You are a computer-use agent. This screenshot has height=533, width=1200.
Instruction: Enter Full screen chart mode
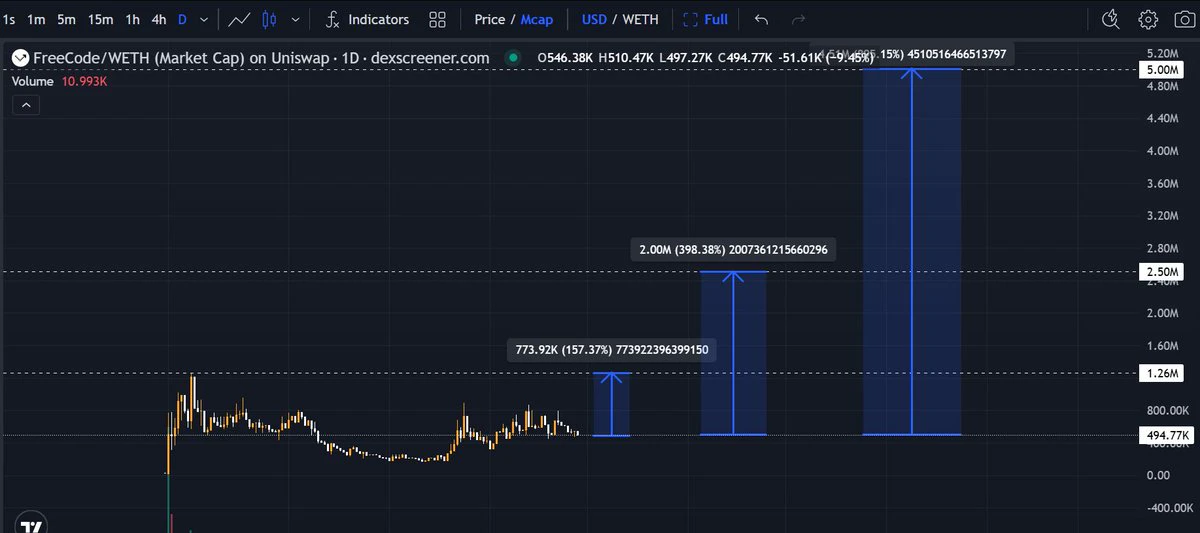(x=706, y=19)
